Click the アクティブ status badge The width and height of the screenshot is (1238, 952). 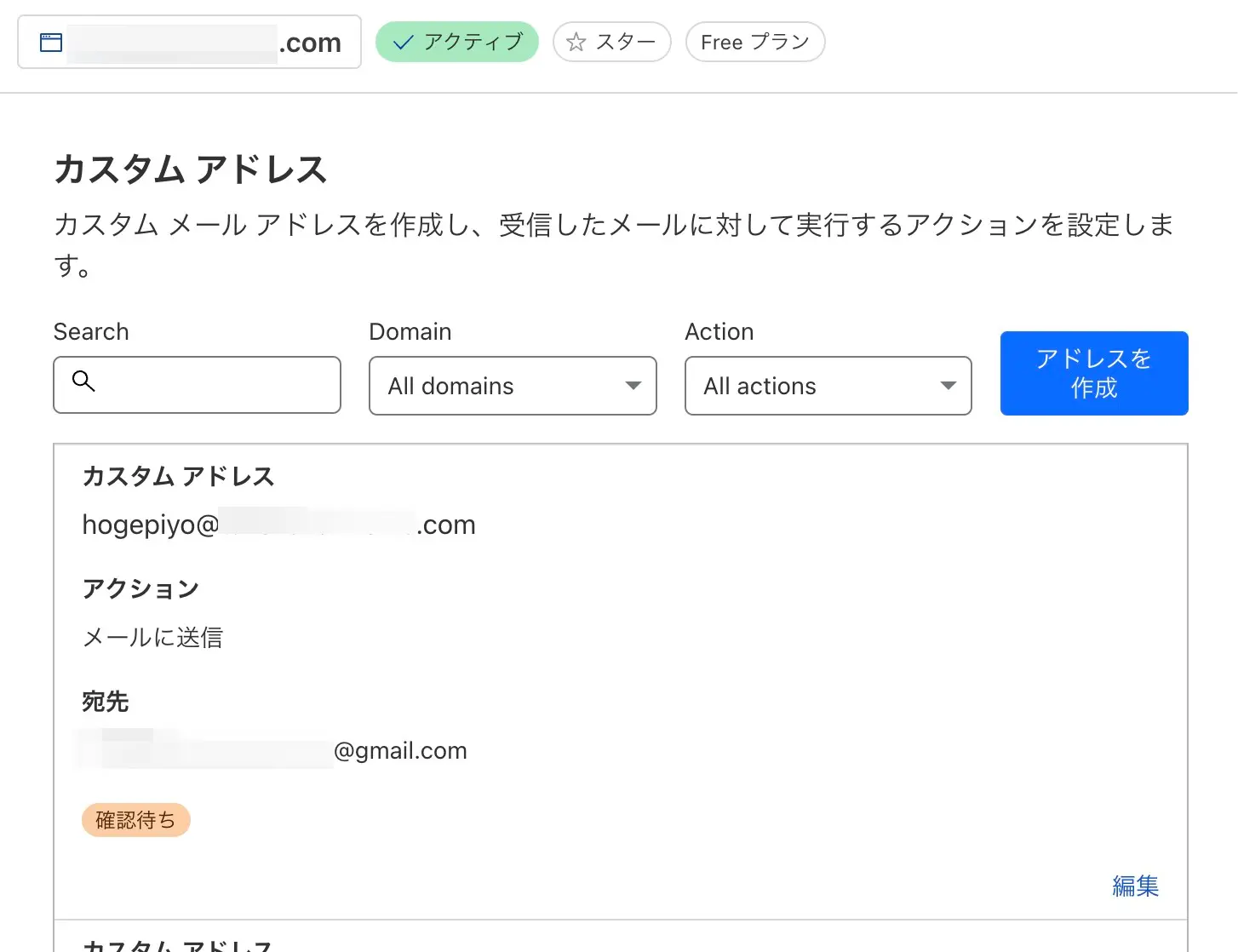point(457,42)
